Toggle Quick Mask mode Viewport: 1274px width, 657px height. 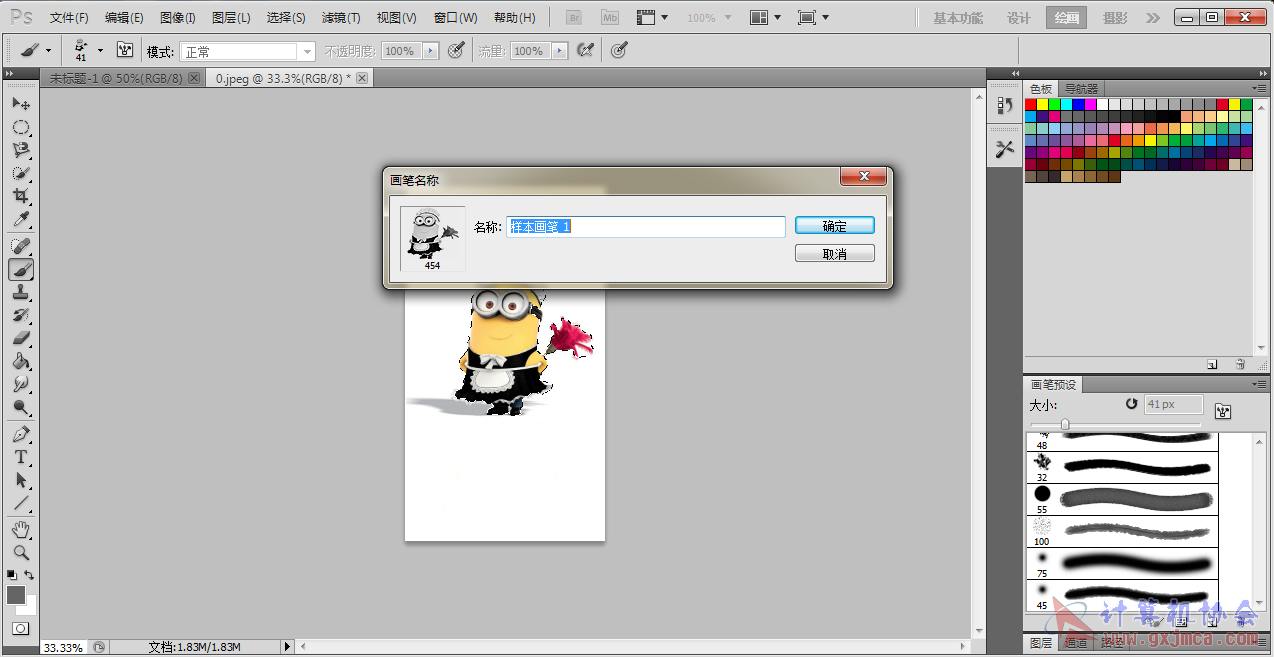pos(20,629)
